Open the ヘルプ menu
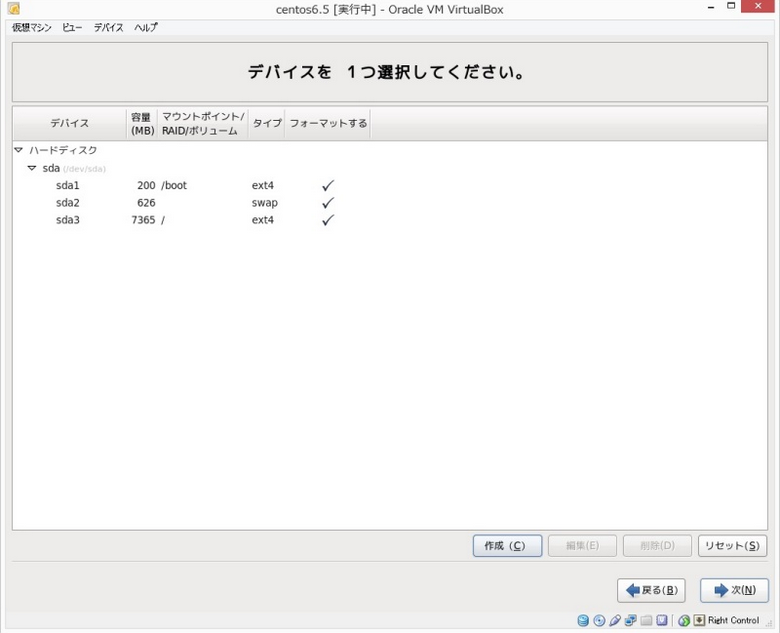This screenshot has width=780, height=633. [x=146, y=28]
